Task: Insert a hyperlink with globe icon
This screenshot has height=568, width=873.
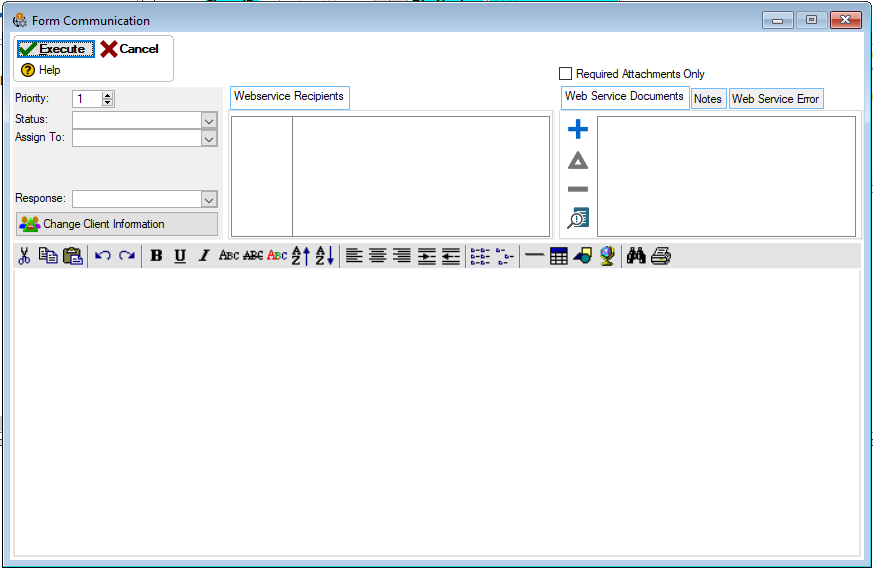Action: [607, 256]
